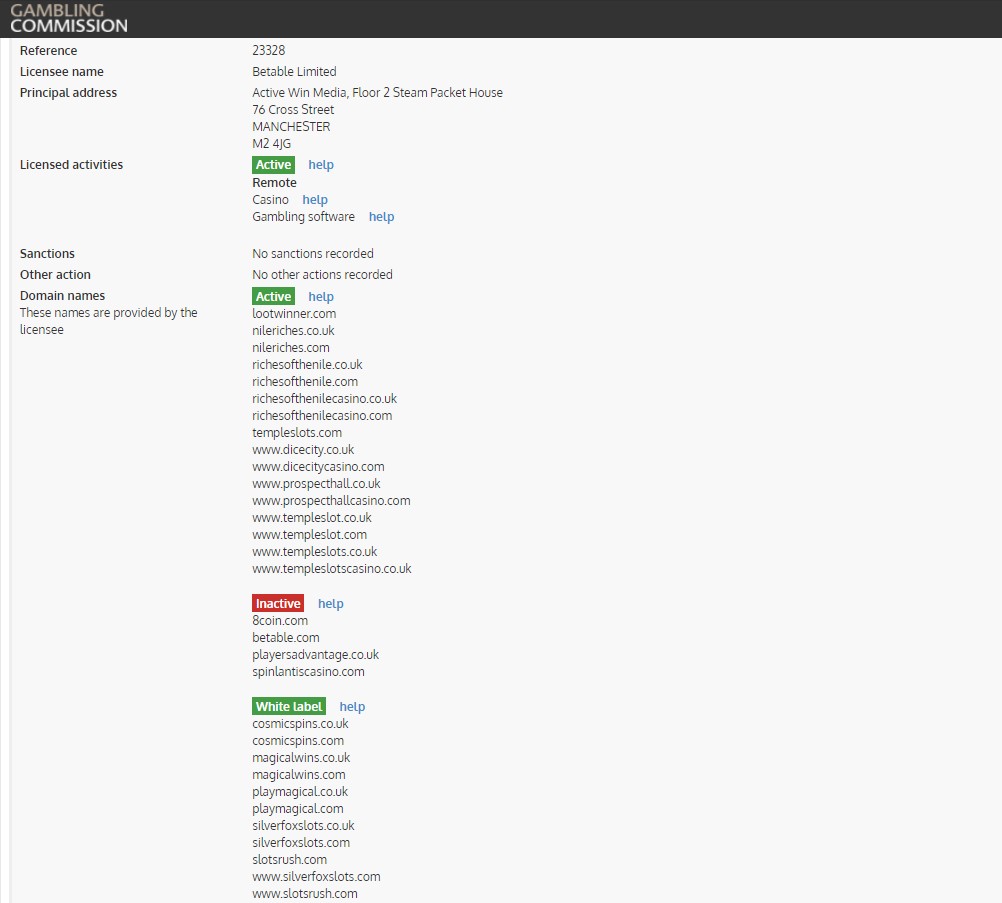Select inactive domain betable.com

coord(286,638)
